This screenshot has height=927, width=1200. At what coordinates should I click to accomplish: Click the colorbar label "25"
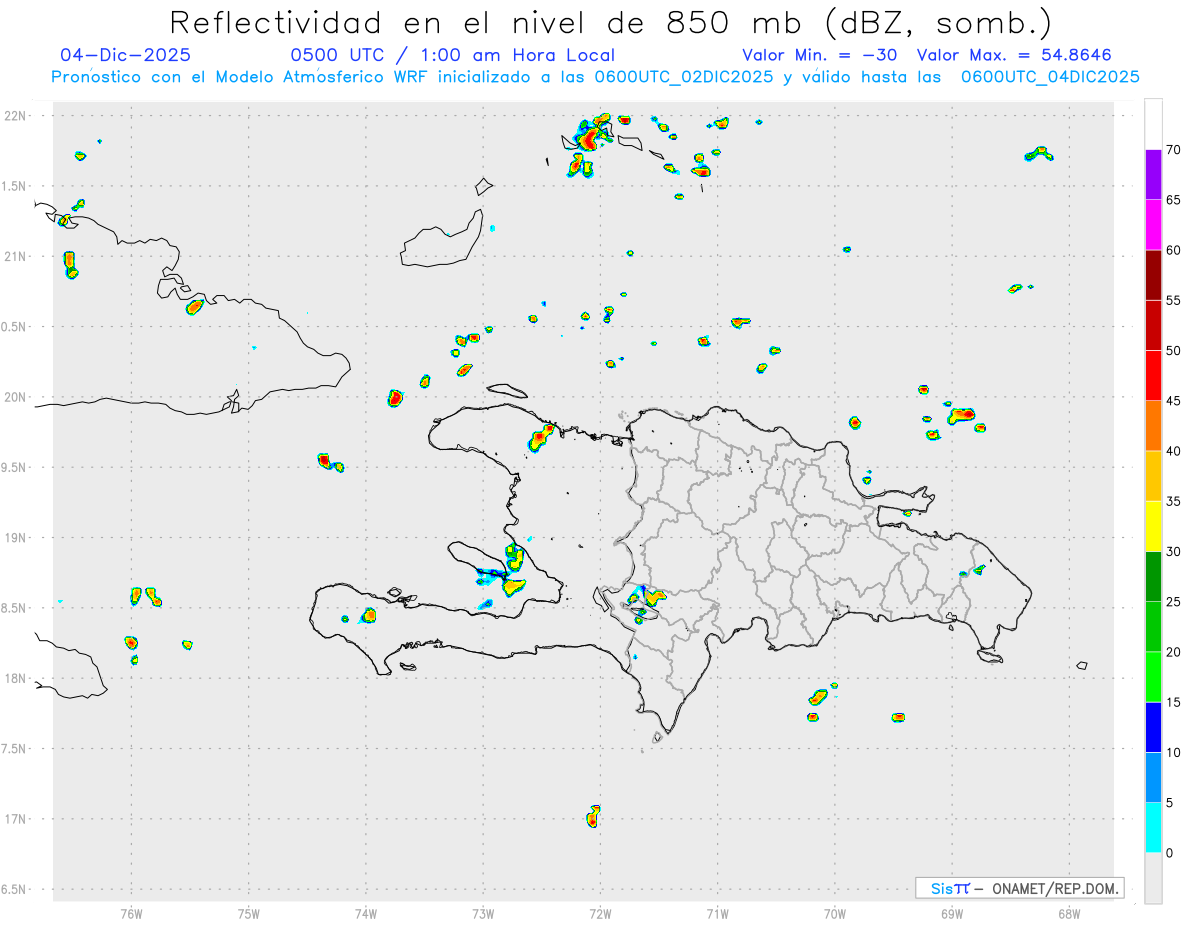pyautogui.click(x=1174, y=601)
